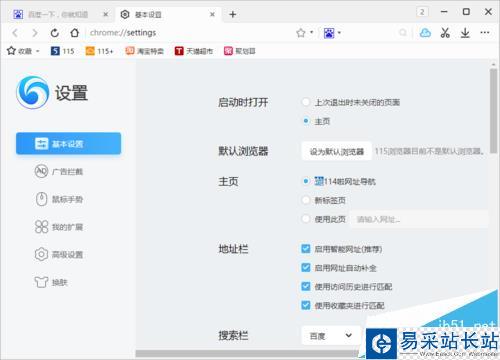This screenshot has height=360, width=500.
Task: Open the orange 115+ bookmark
Action: coord(99,51)
